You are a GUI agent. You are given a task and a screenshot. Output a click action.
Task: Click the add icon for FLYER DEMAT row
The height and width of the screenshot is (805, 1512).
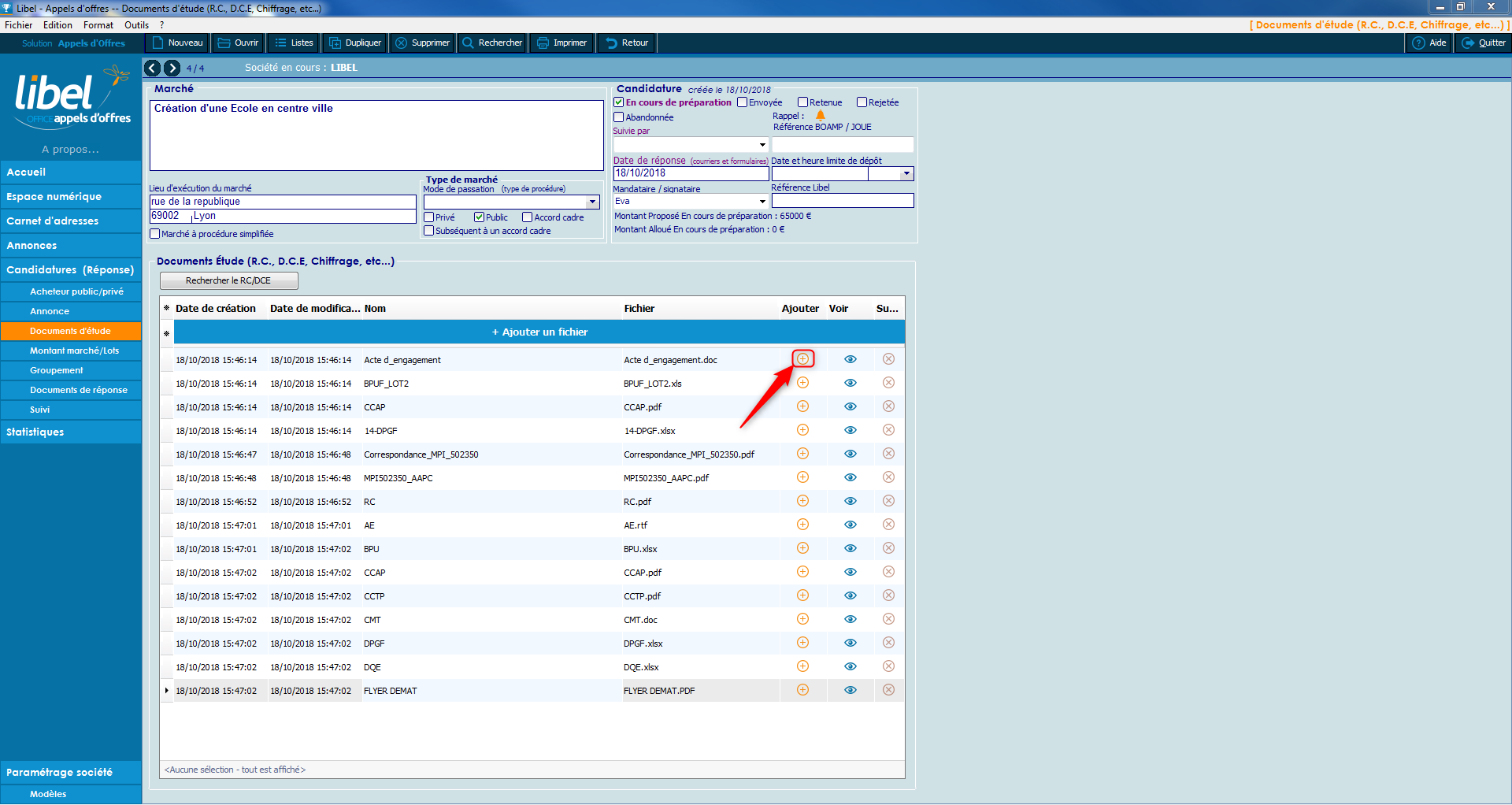(802, 690)
